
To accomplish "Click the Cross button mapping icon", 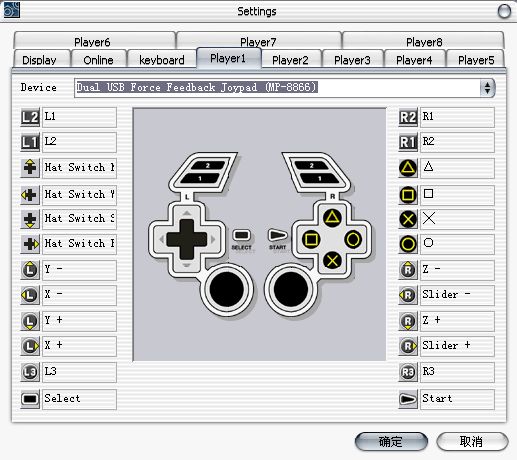I will point(408,219).
